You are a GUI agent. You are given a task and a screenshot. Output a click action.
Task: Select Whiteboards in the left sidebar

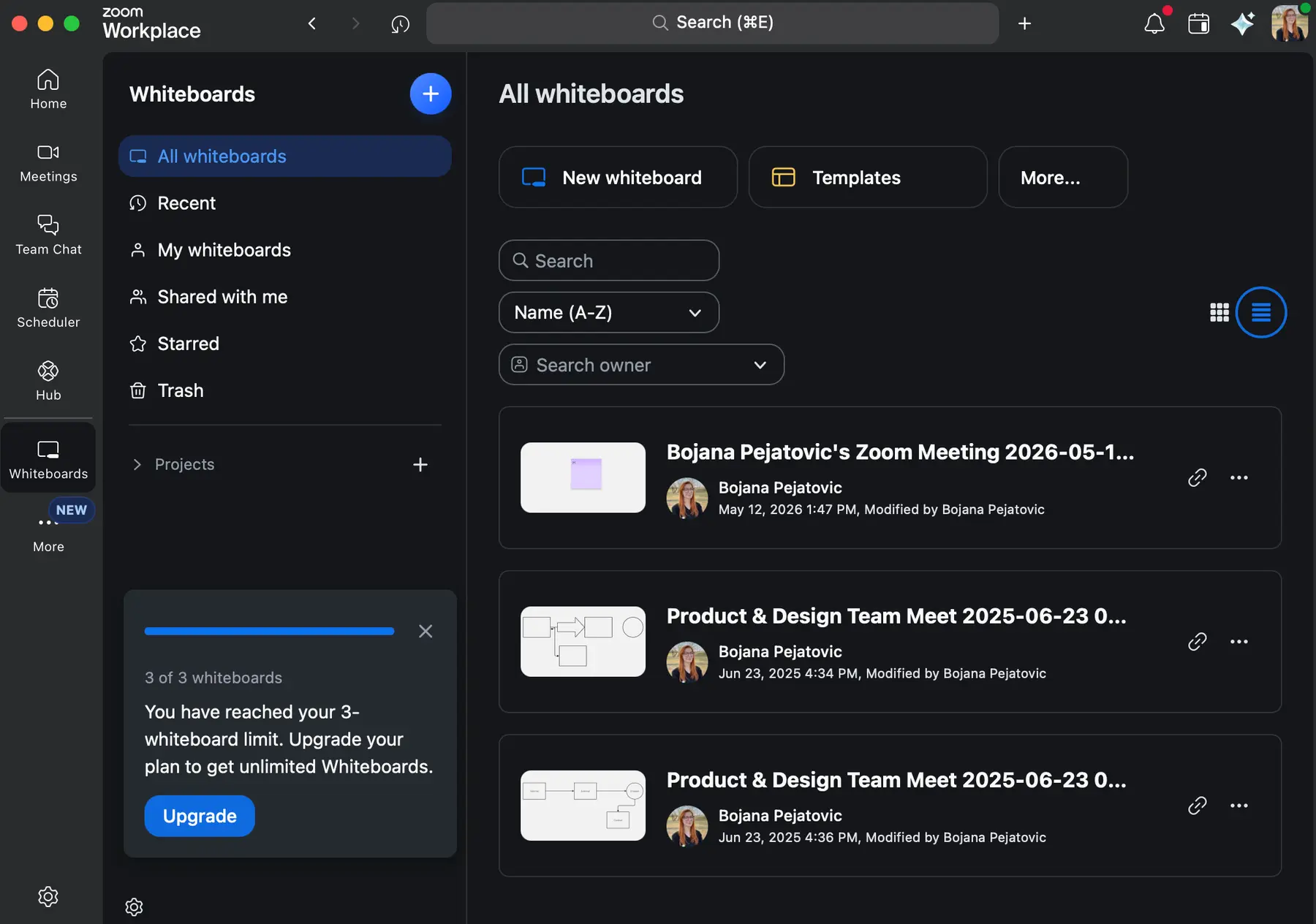[x=48, y=458]
